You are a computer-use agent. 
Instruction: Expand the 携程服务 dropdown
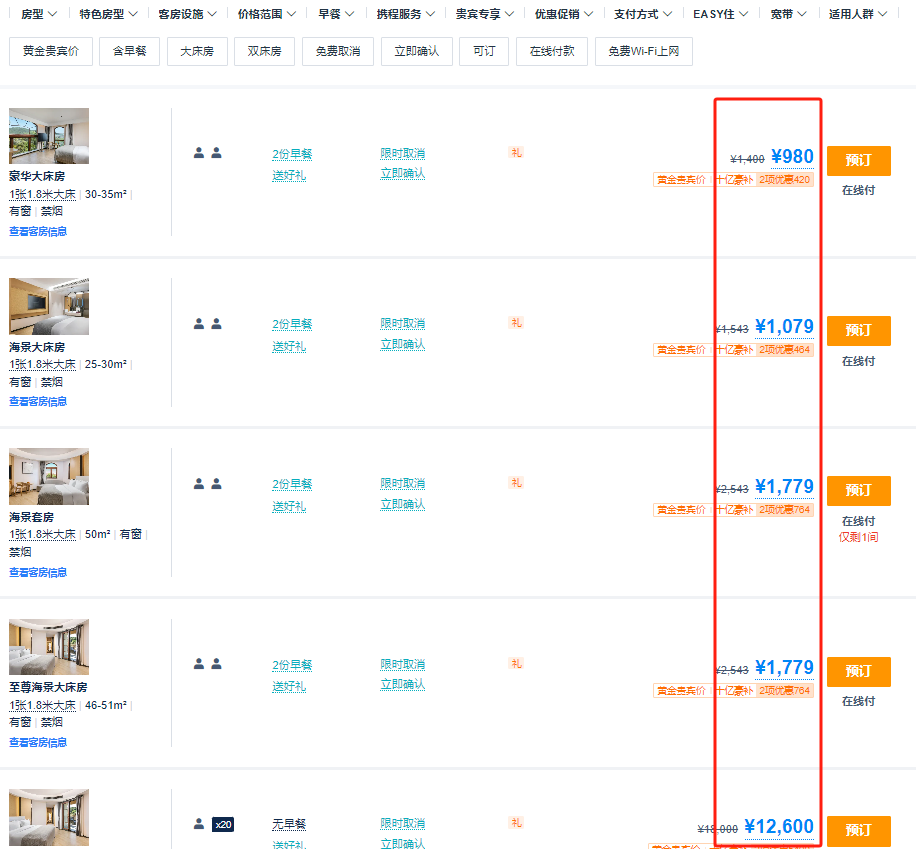(x=405, y=14)
